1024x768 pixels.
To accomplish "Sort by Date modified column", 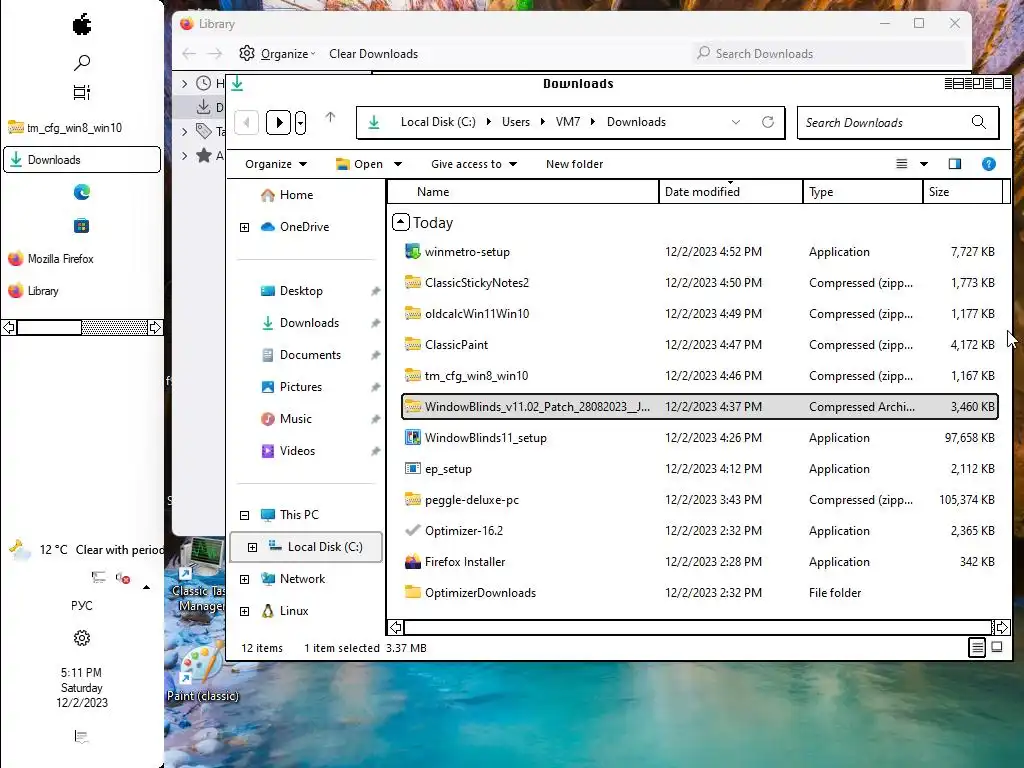I will (x=731, y=192).
